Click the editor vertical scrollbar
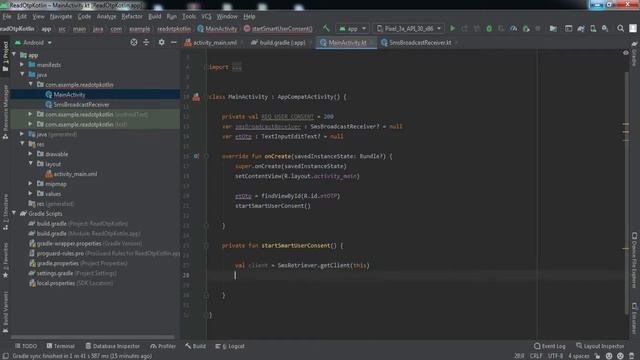The width and height of the screenshot is (640, 360). [x=626, y=192]
